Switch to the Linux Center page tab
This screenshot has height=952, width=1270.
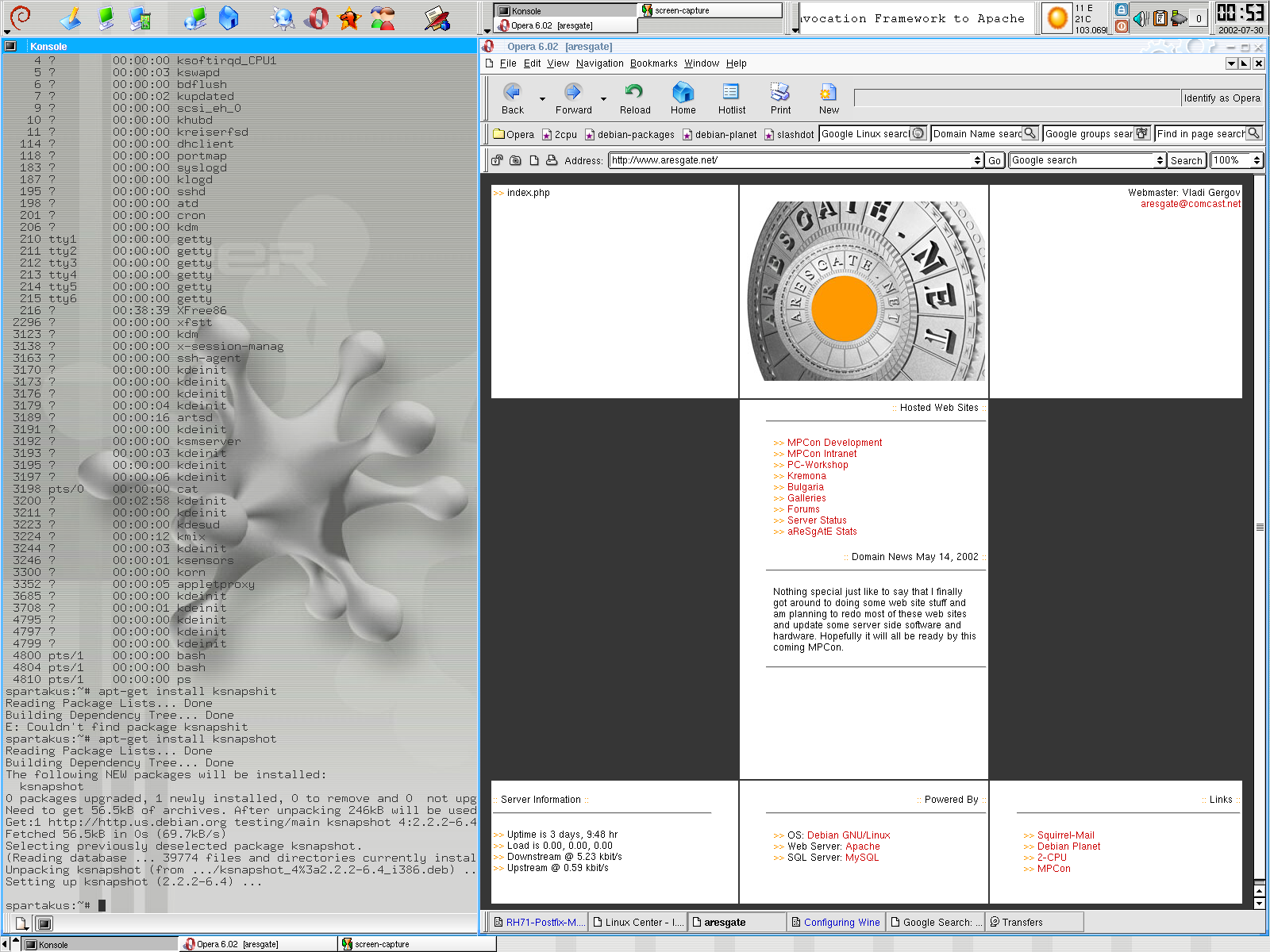(x=637, y=922)
